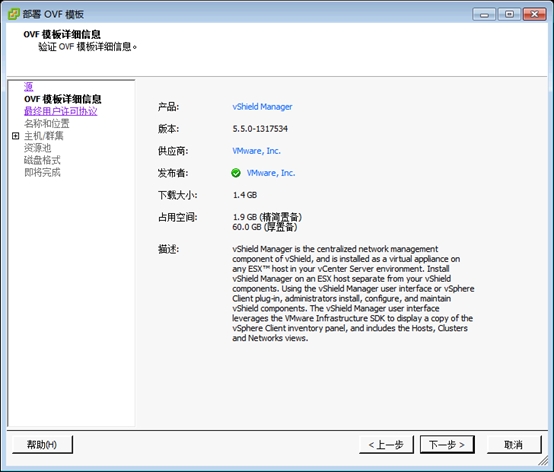This screenshot has width=554, height=472.
Task: Click the 供应商 field label
Action: 173,151
